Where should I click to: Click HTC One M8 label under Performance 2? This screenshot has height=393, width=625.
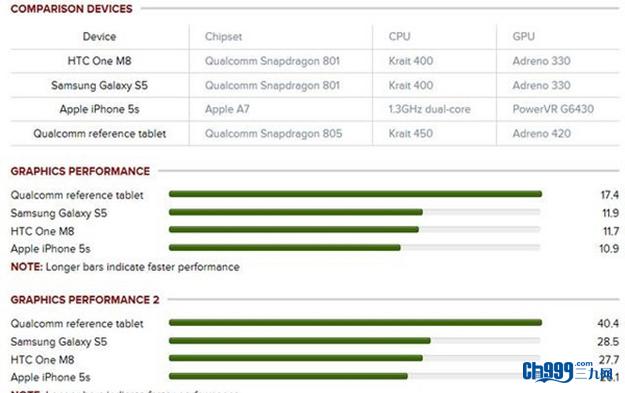42,360
